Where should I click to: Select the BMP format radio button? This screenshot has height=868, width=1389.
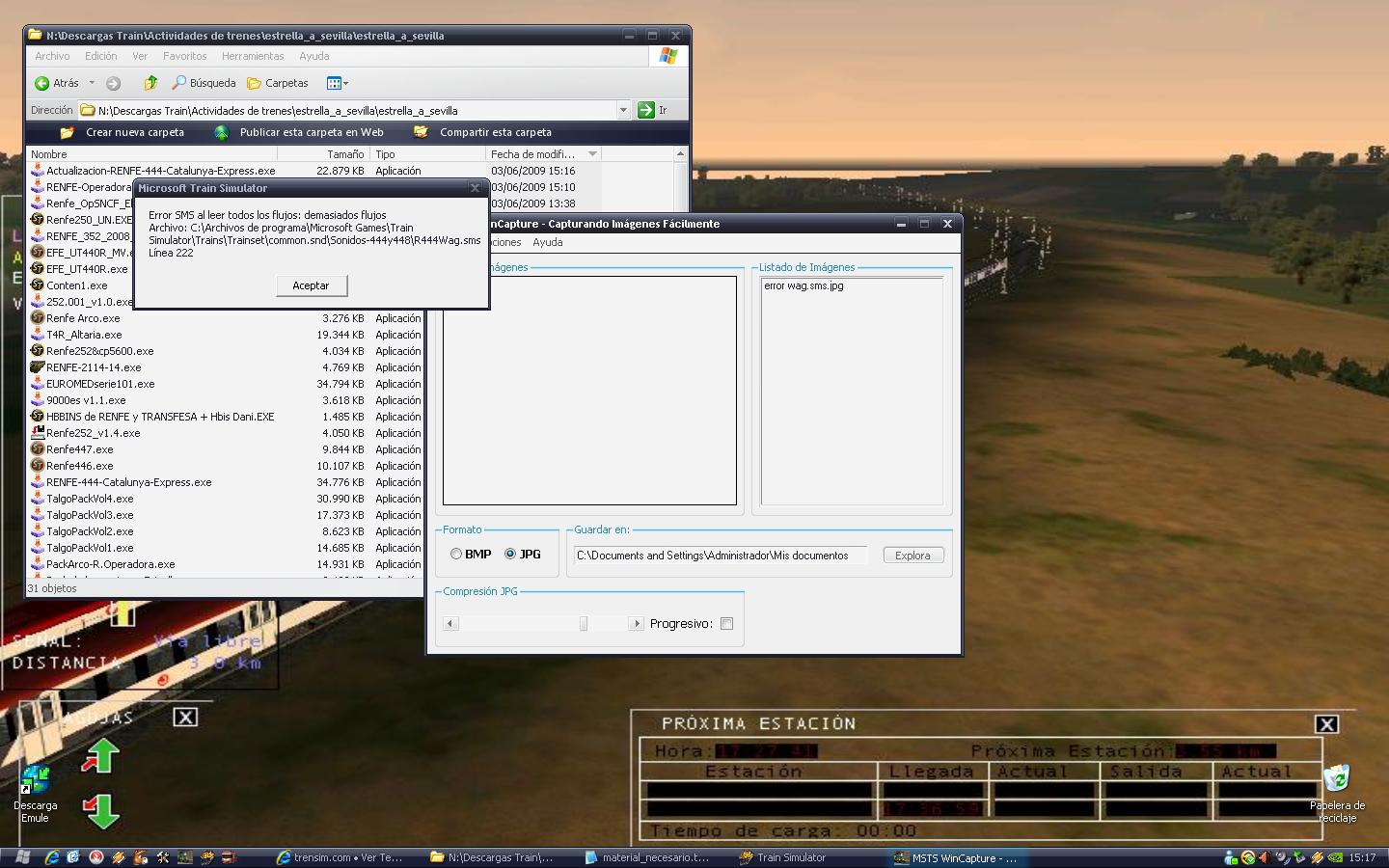456,554
